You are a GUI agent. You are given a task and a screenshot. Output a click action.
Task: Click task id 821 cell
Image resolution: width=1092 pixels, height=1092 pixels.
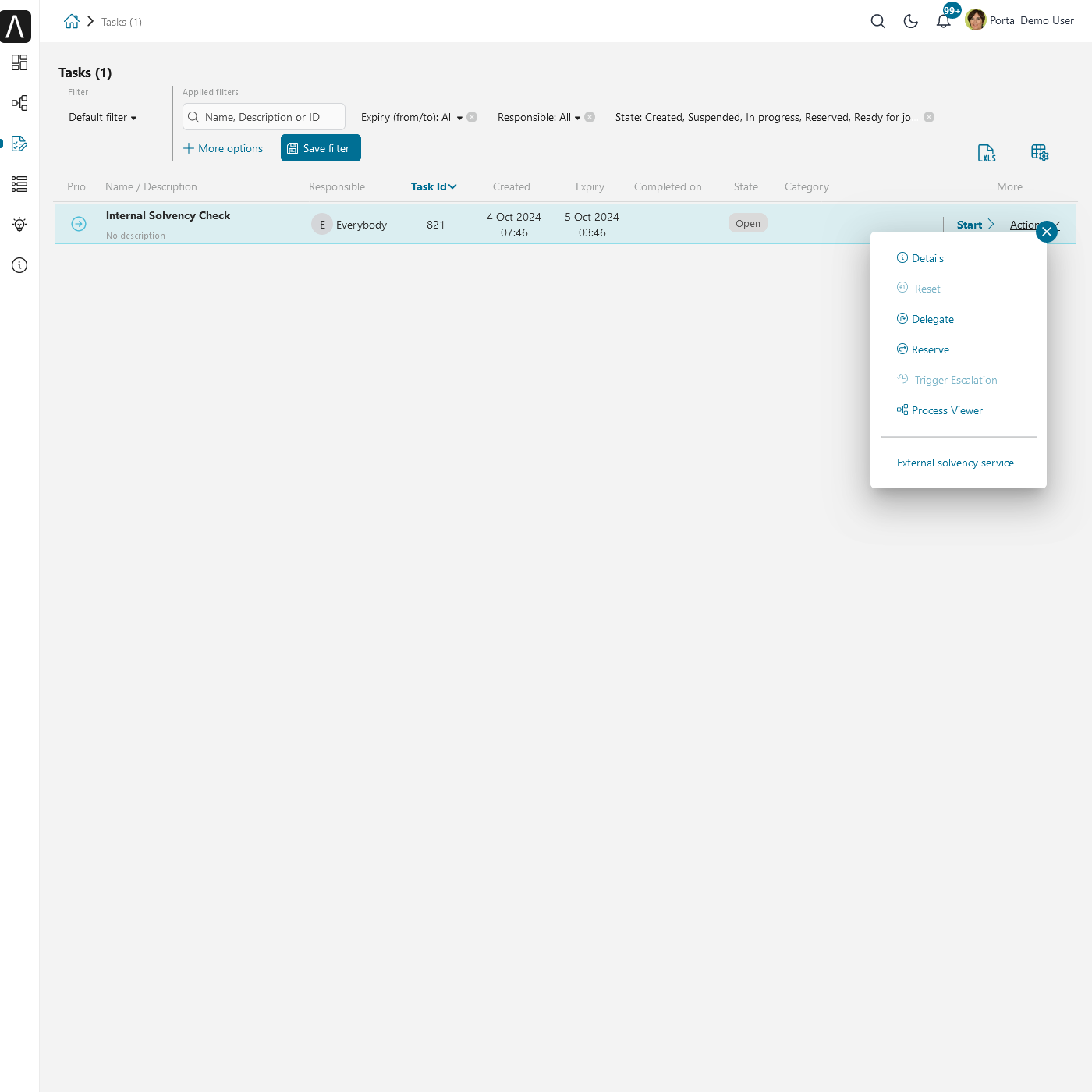pos(436,225)
